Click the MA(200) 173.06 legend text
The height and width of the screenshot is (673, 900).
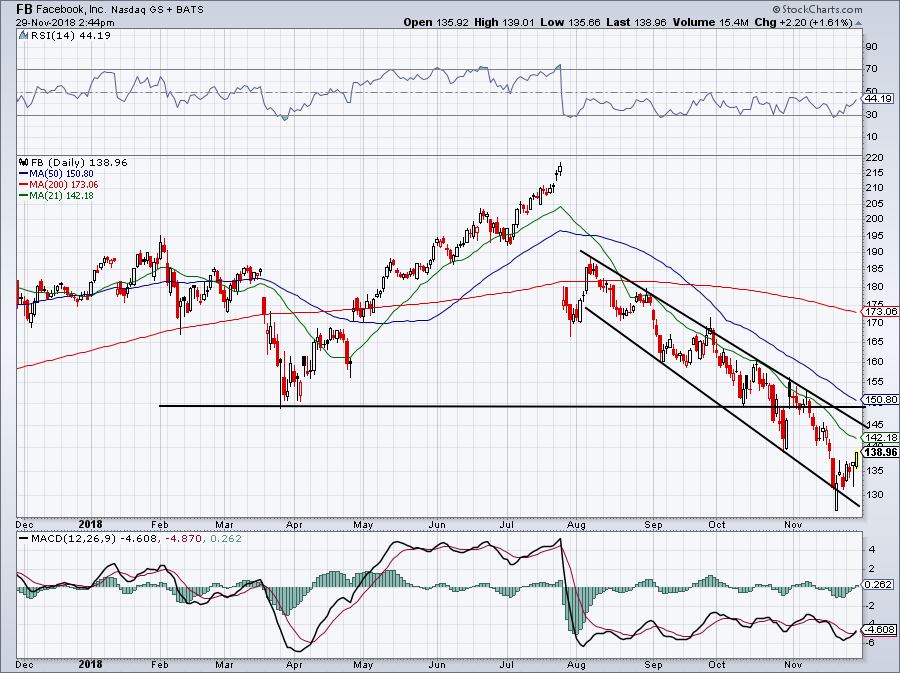click(64, 185)
